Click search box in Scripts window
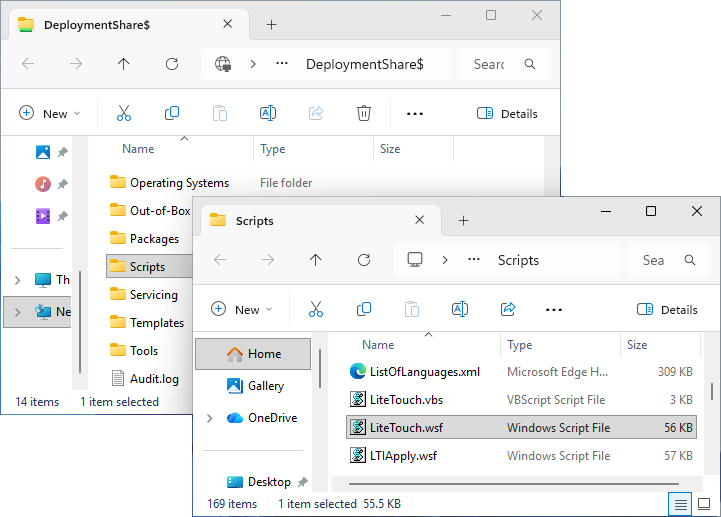 click(668, 260)
